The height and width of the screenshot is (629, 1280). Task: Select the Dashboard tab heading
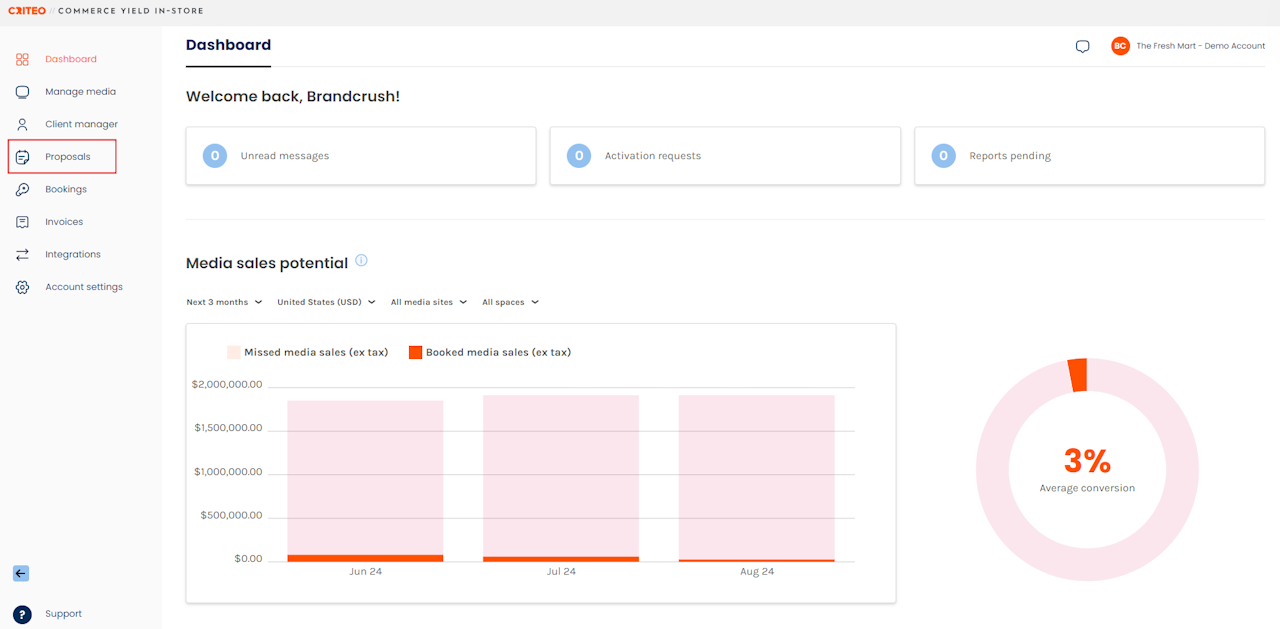pos(228,45)
